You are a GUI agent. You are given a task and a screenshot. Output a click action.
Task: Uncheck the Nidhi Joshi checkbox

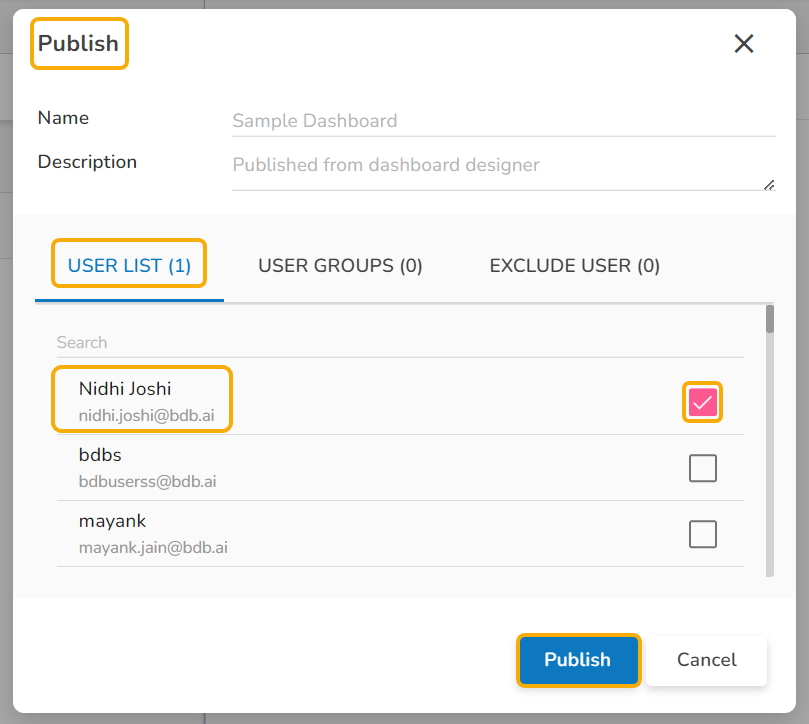click(x=703, y=402)
